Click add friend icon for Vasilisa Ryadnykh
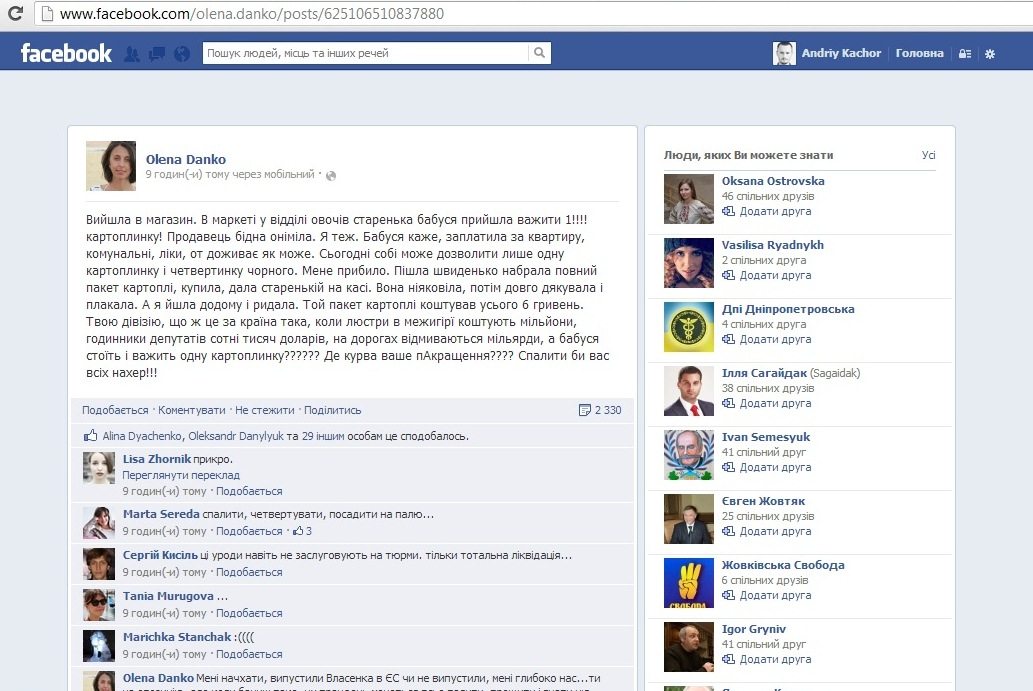Image resolution: width=1033 pixels, height=691 pixels. coord(729,275)
